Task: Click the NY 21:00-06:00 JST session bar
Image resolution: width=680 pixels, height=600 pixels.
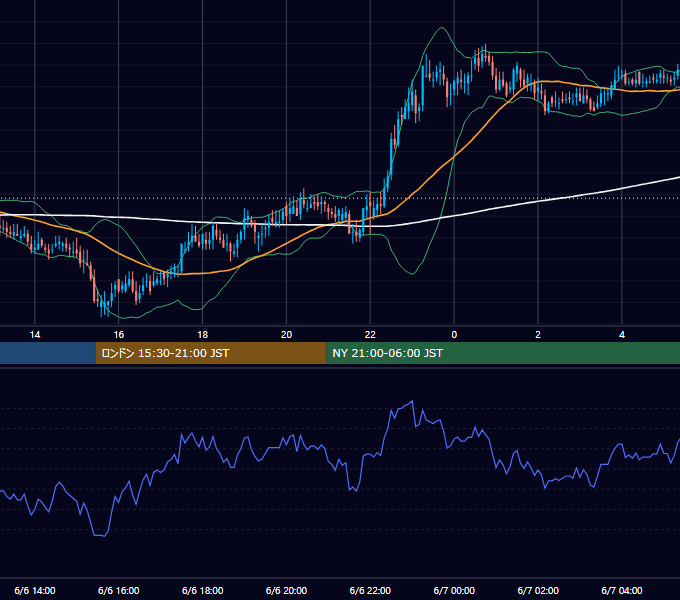Action: (x=503, y=353)
